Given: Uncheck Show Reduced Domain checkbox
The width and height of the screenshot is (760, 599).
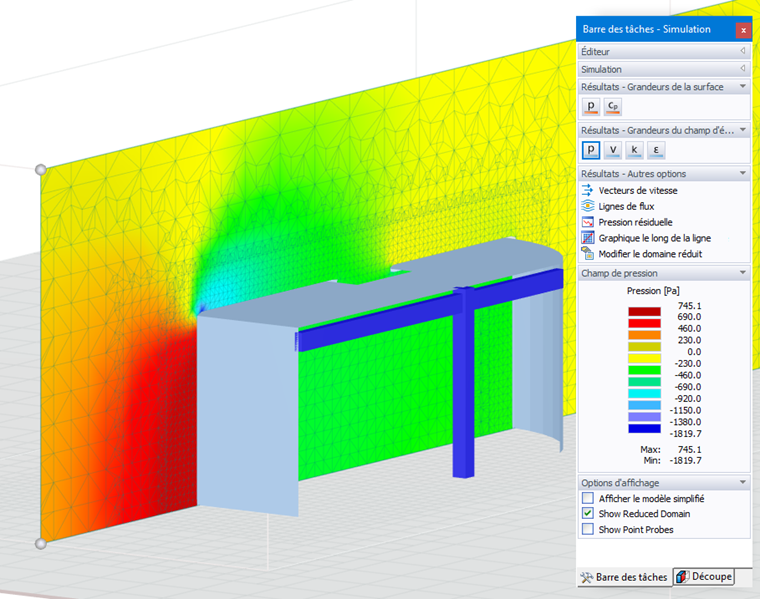Looking at the screenshot, I should click(587, 513).
